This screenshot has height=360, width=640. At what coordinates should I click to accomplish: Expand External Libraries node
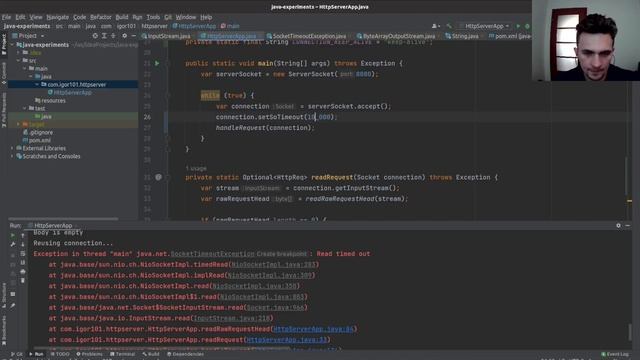[x=12, y=148]
